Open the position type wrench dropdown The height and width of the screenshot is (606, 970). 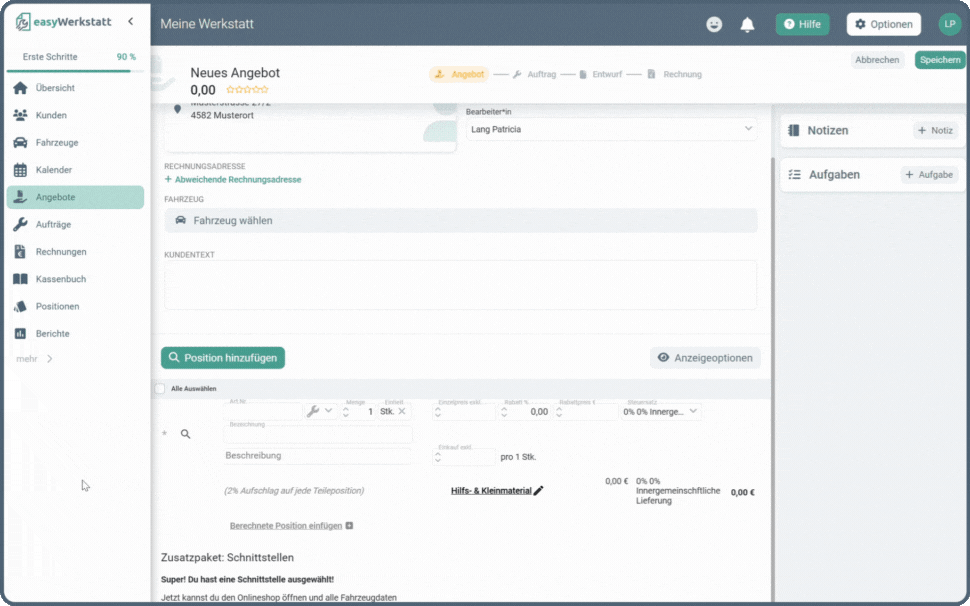coord(319,411)
